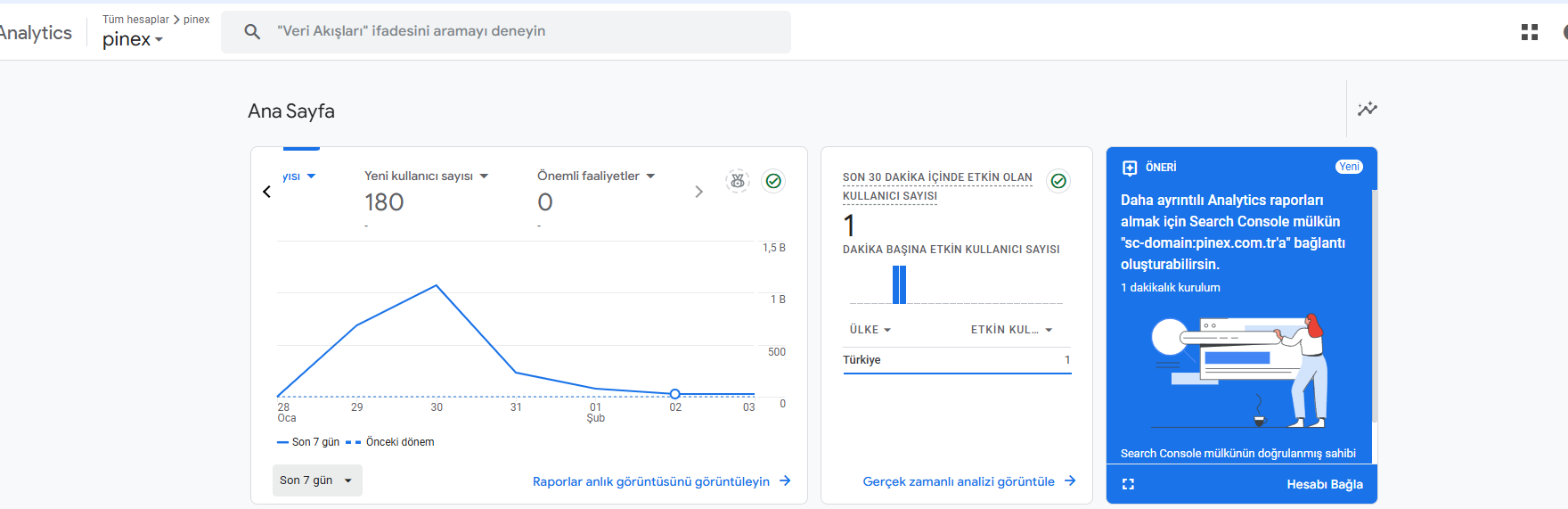Click the 1 dakikalık kurulum text
Viewport: 1568px width, 509px height.
(1171, 288)
